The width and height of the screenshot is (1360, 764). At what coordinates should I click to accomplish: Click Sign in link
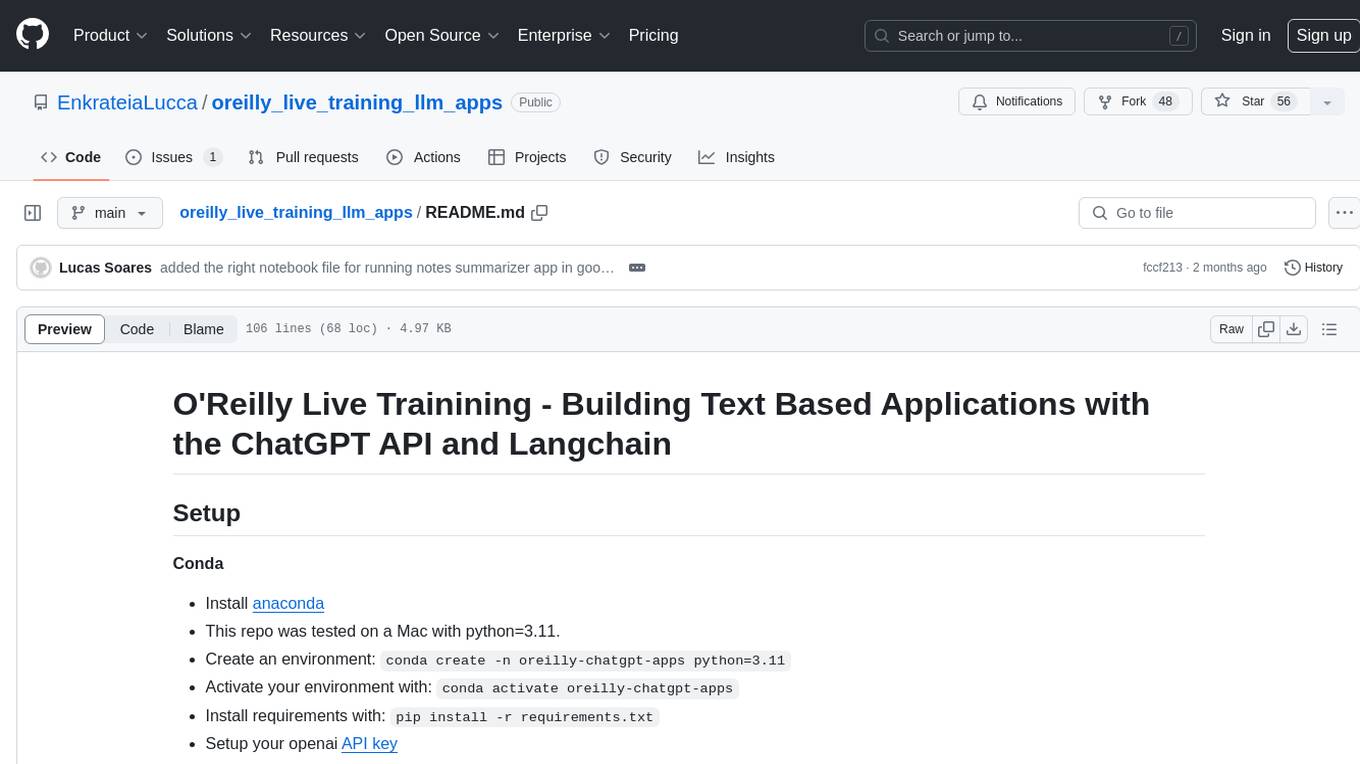(1245, 35)
